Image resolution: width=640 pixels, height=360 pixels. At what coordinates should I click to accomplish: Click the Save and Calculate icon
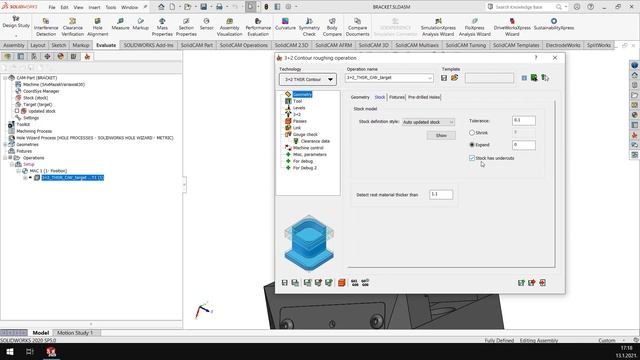click(308, 282)
